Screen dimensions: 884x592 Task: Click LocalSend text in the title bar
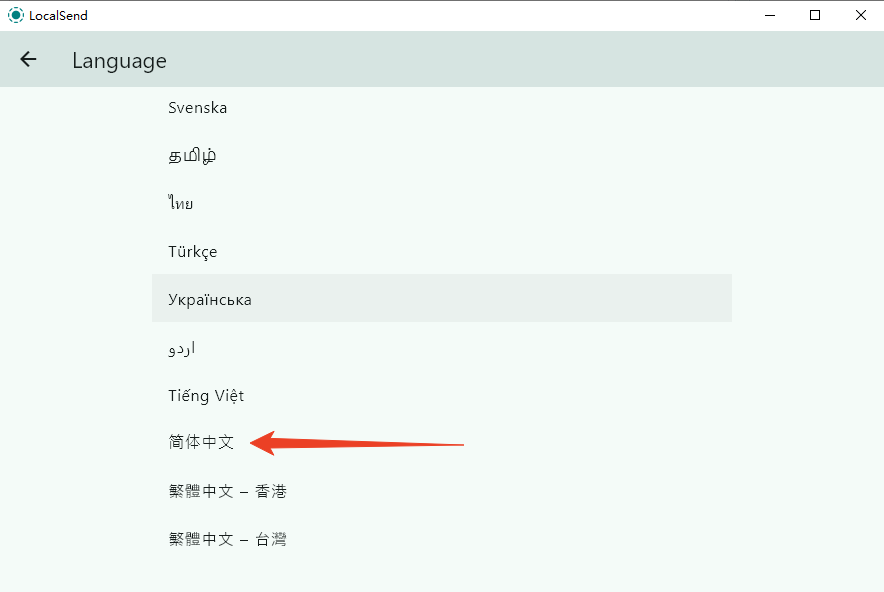56,15
